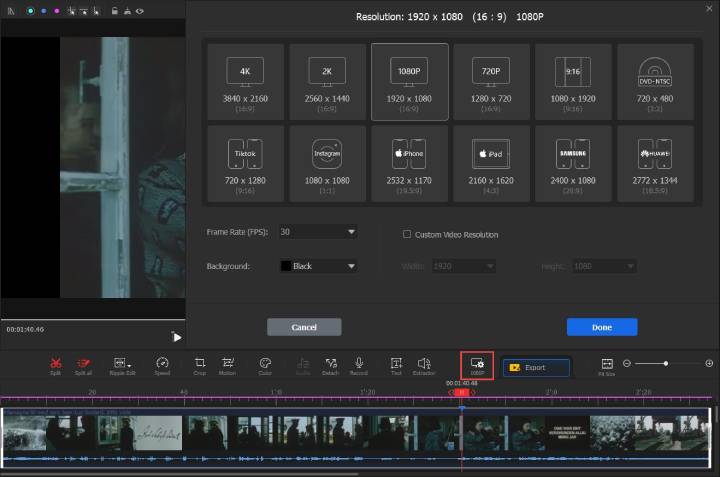The width and height of the screenshot is (720, 477).
Task: Click the Record microphone icon
Action: (x=358, y=364)
